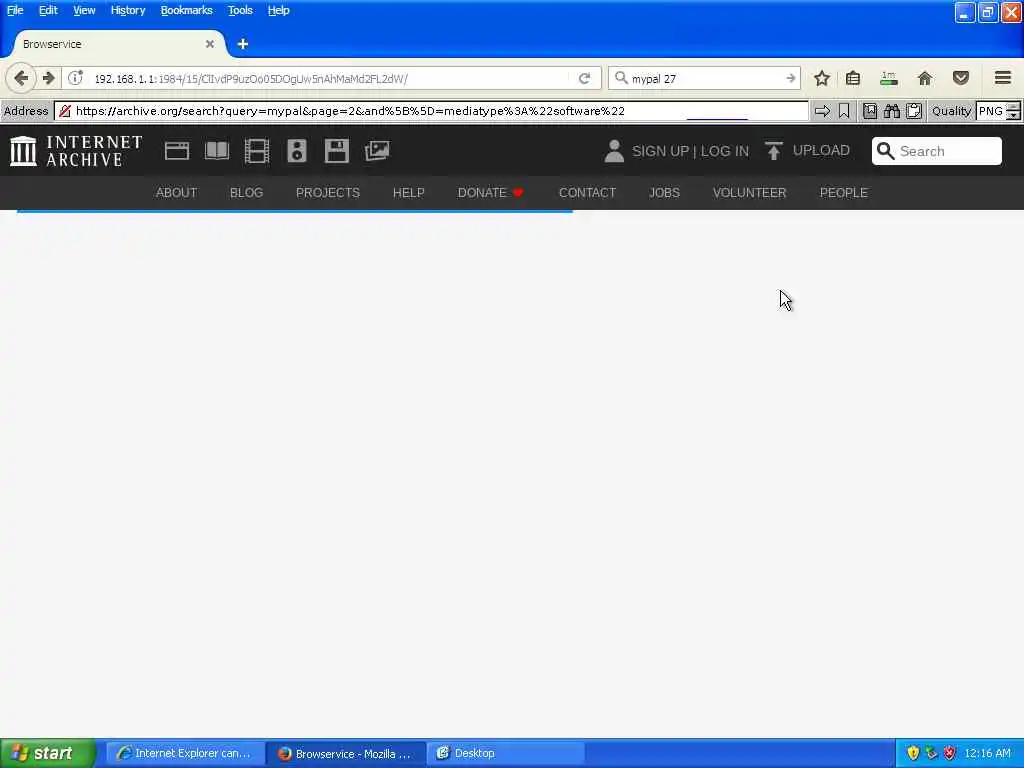Switch to Desktop taskbar button
This screenshot has width=1024, height=768.
tap(506, 754)
